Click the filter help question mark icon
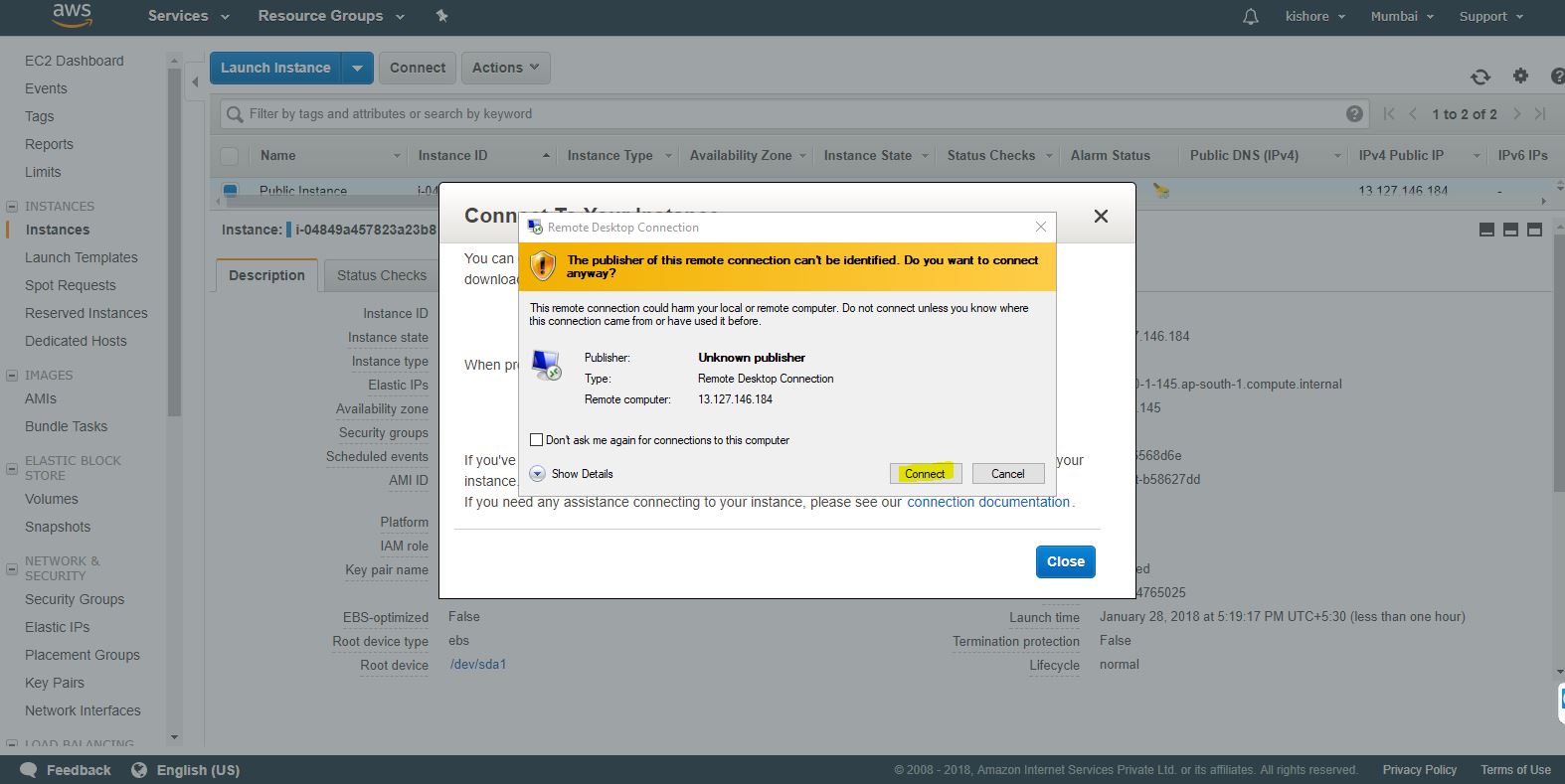The image size is (1565, 784). 1354,114
